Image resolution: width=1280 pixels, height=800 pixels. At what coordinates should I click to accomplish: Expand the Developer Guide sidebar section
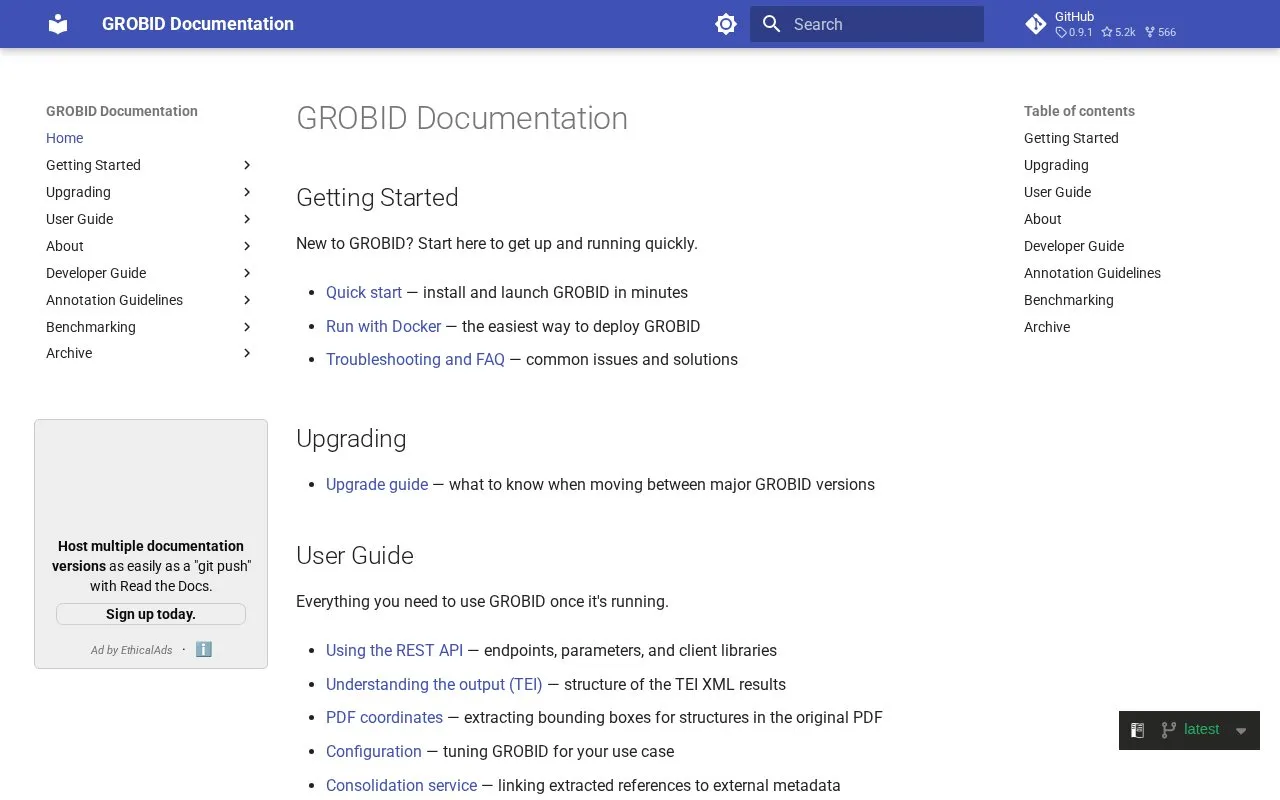click(247, 273)
